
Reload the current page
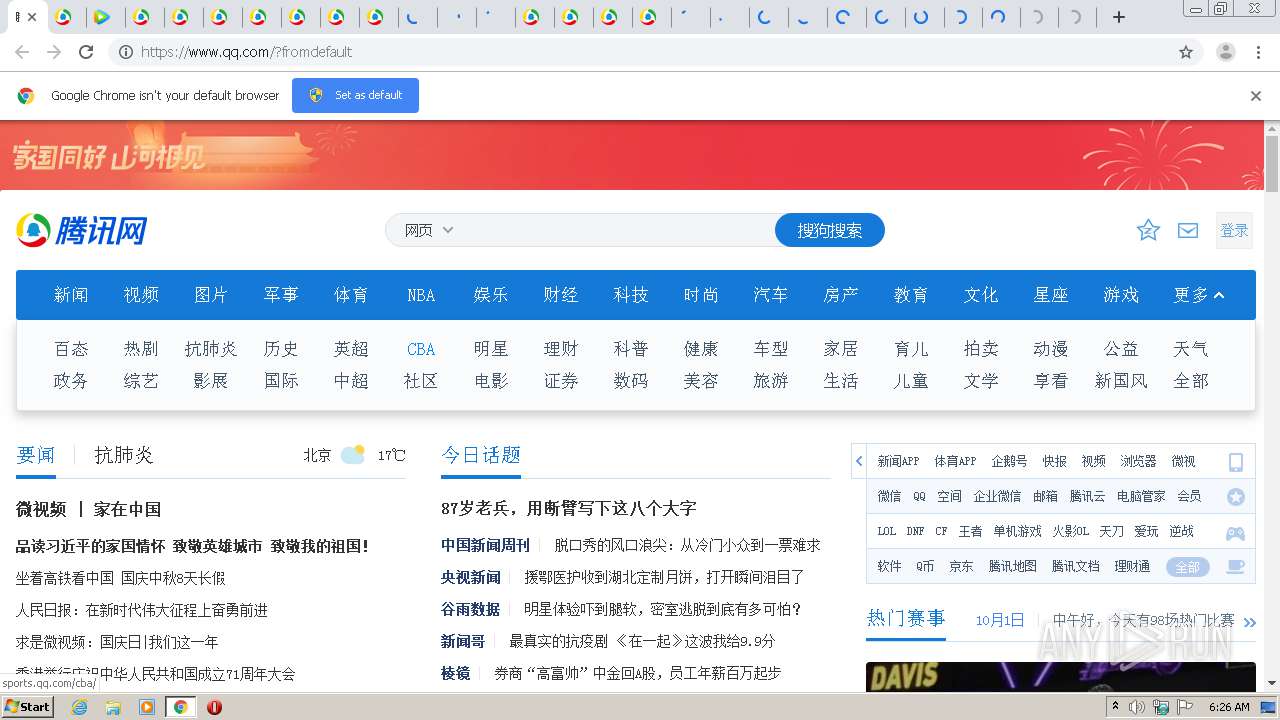coord(86,52)
